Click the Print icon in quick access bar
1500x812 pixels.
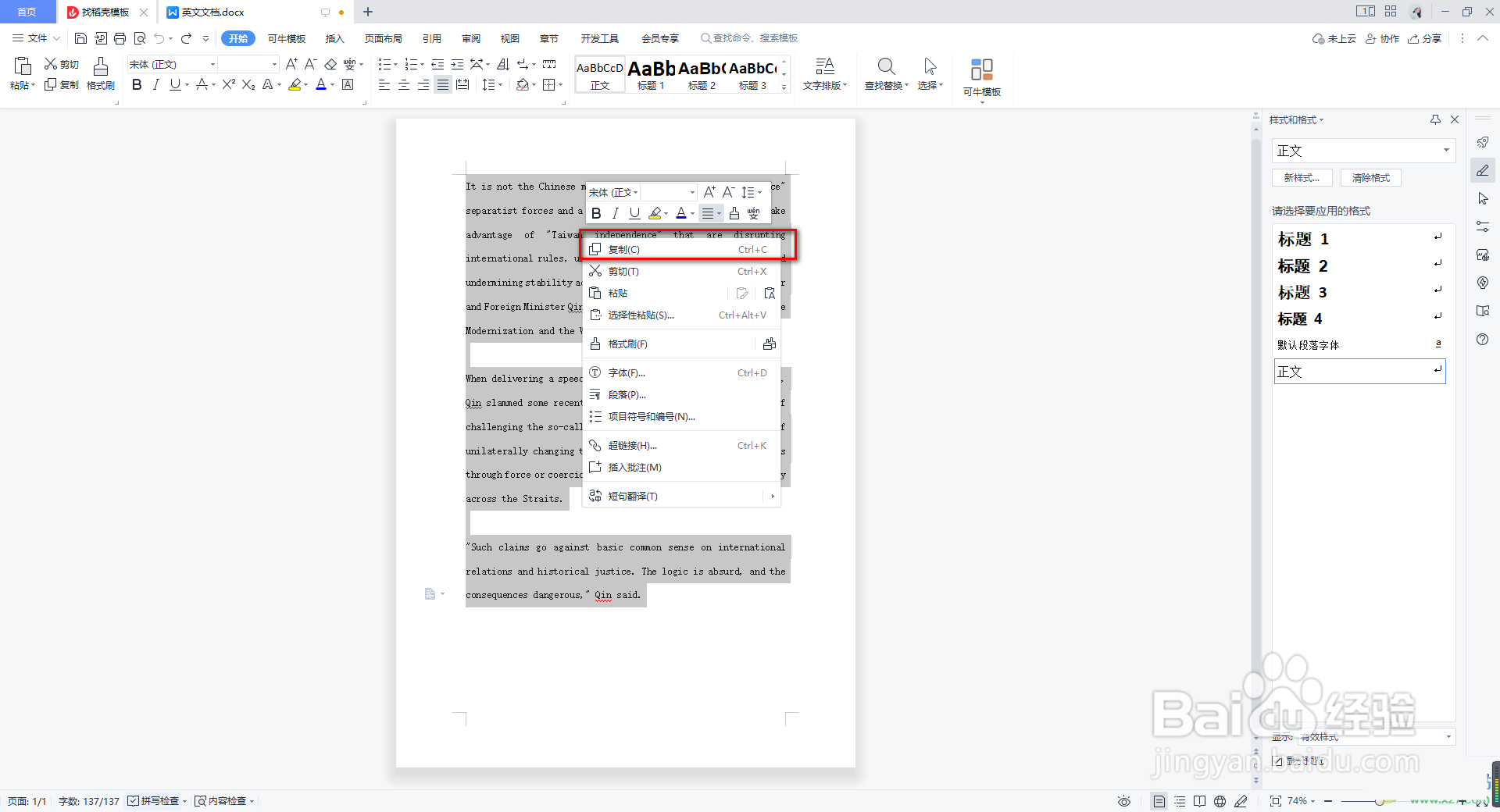tap(120, 38)
